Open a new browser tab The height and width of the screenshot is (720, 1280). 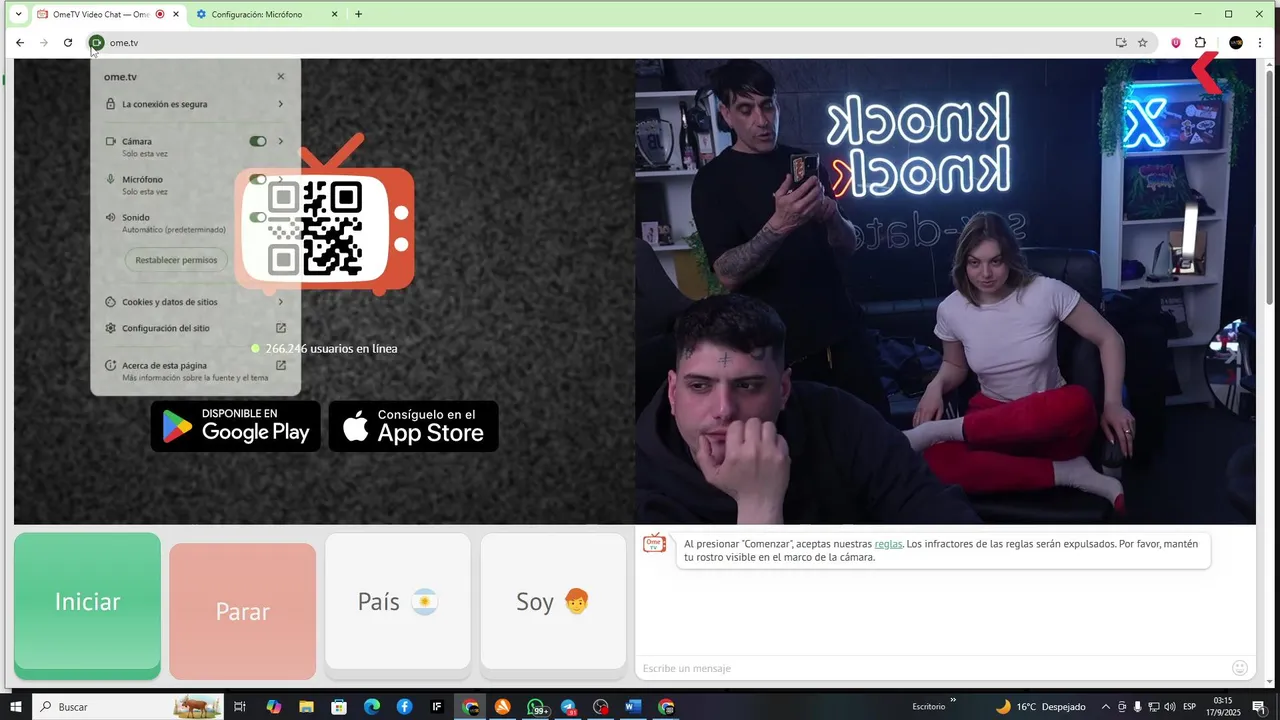(358, 14)
